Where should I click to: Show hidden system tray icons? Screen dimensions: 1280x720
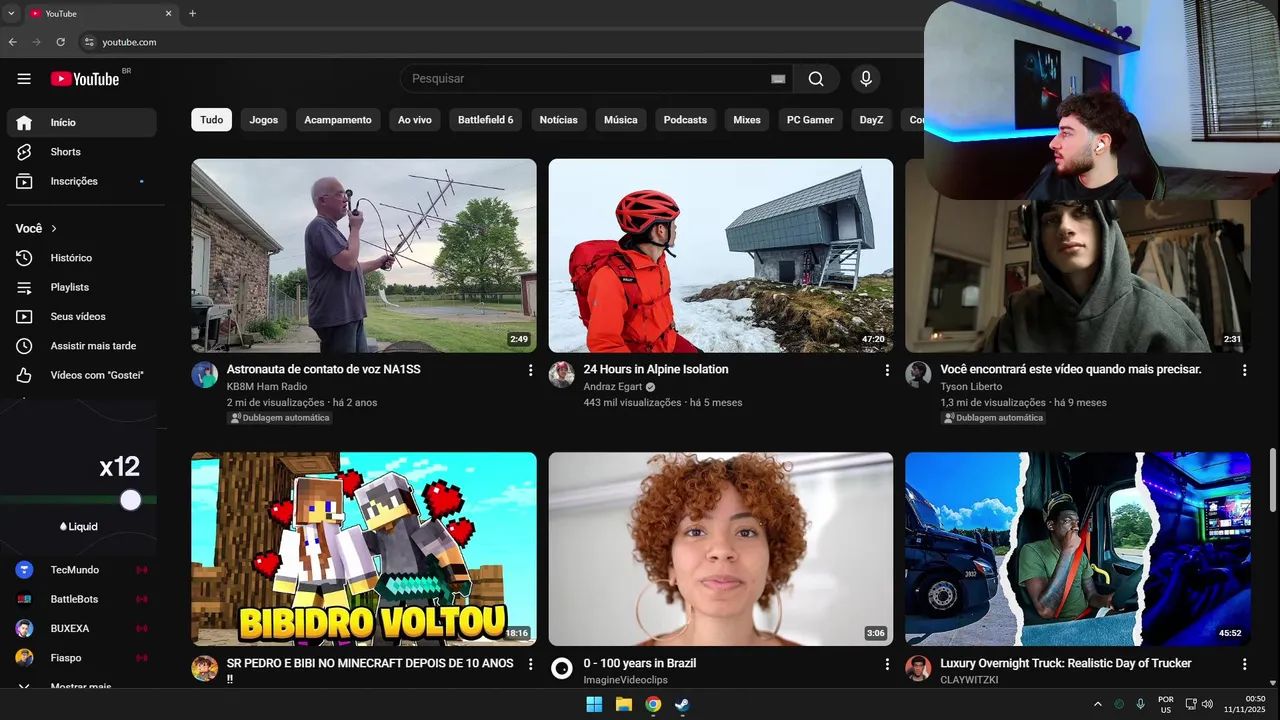[1097, 704]
